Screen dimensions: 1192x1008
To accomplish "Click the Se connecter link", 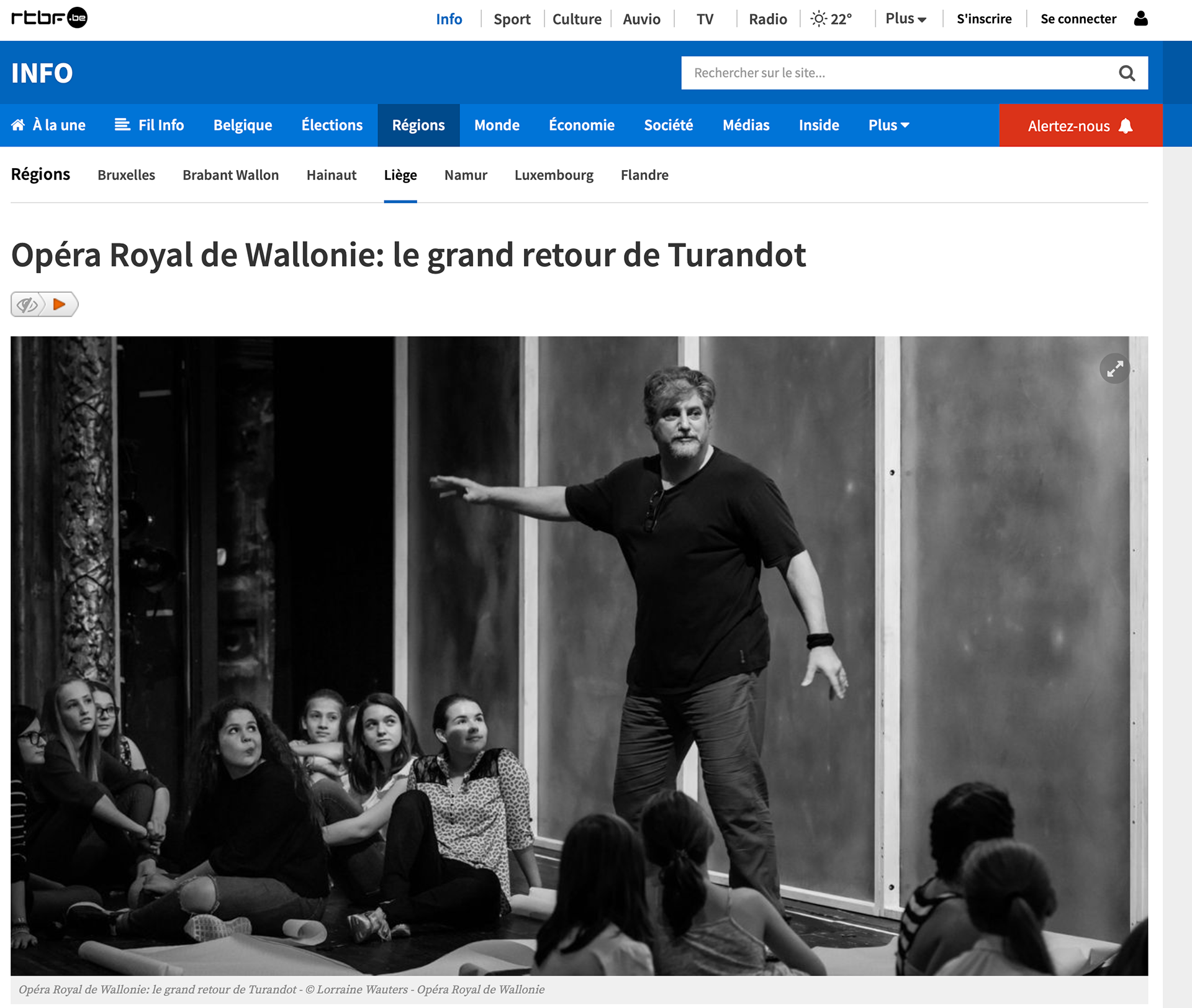I will coord(1078,19).
